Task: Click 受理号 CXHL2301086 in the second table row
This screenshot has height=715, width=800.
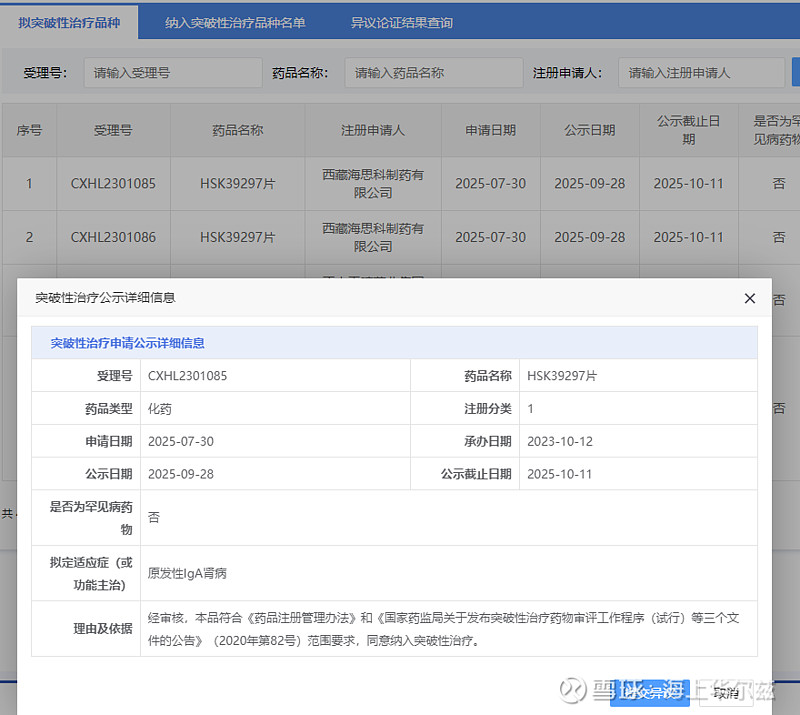Action: tap(113, 238)
